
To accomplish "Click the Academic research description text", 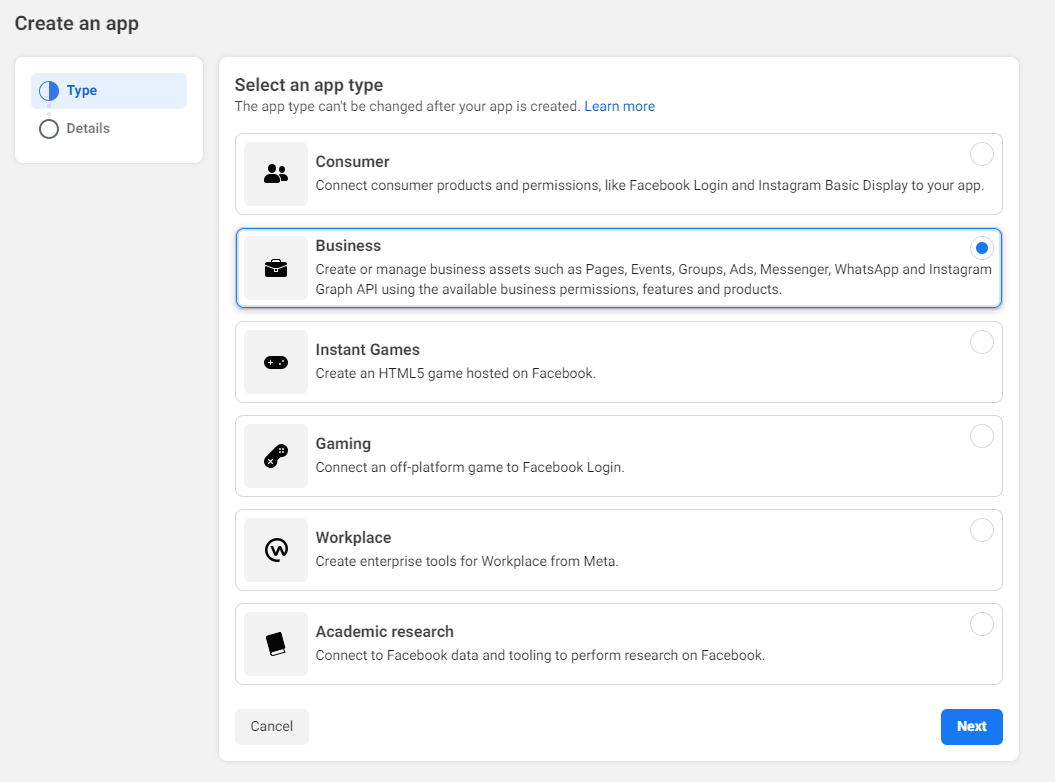I will click(x=540, y=655).
